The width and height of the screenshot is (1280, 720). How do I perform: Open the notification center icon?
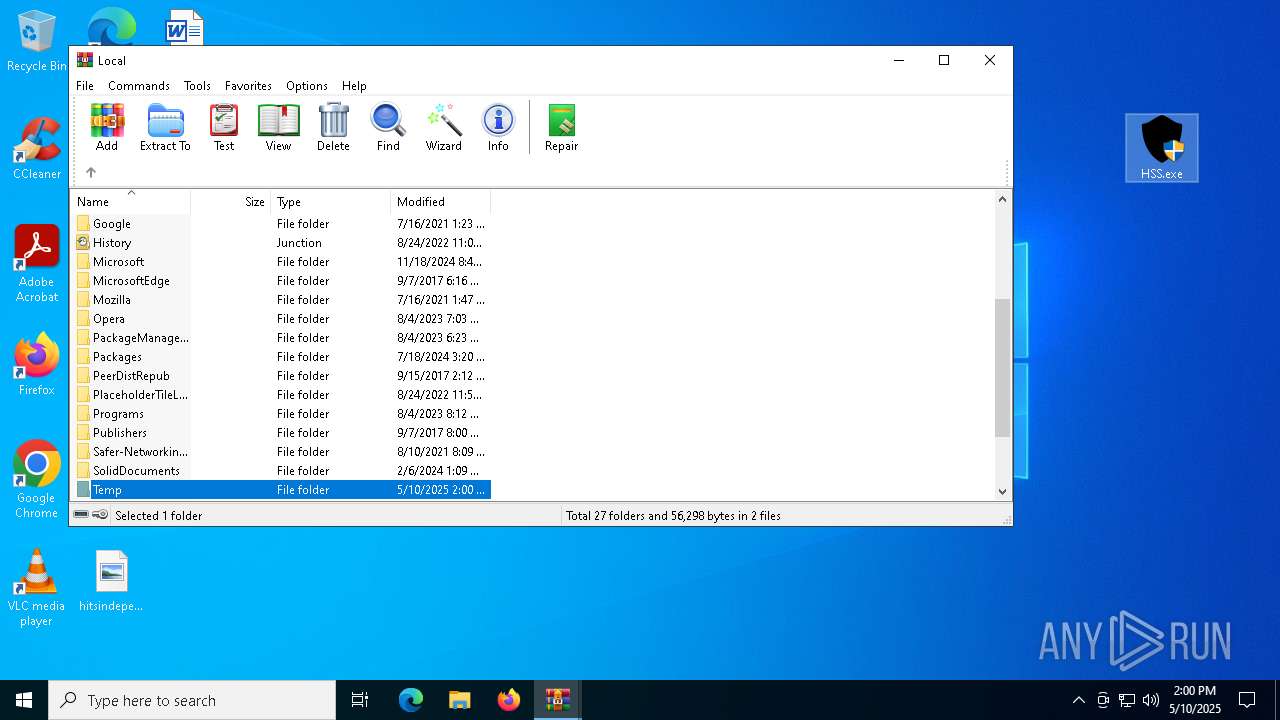(1247, 700)
